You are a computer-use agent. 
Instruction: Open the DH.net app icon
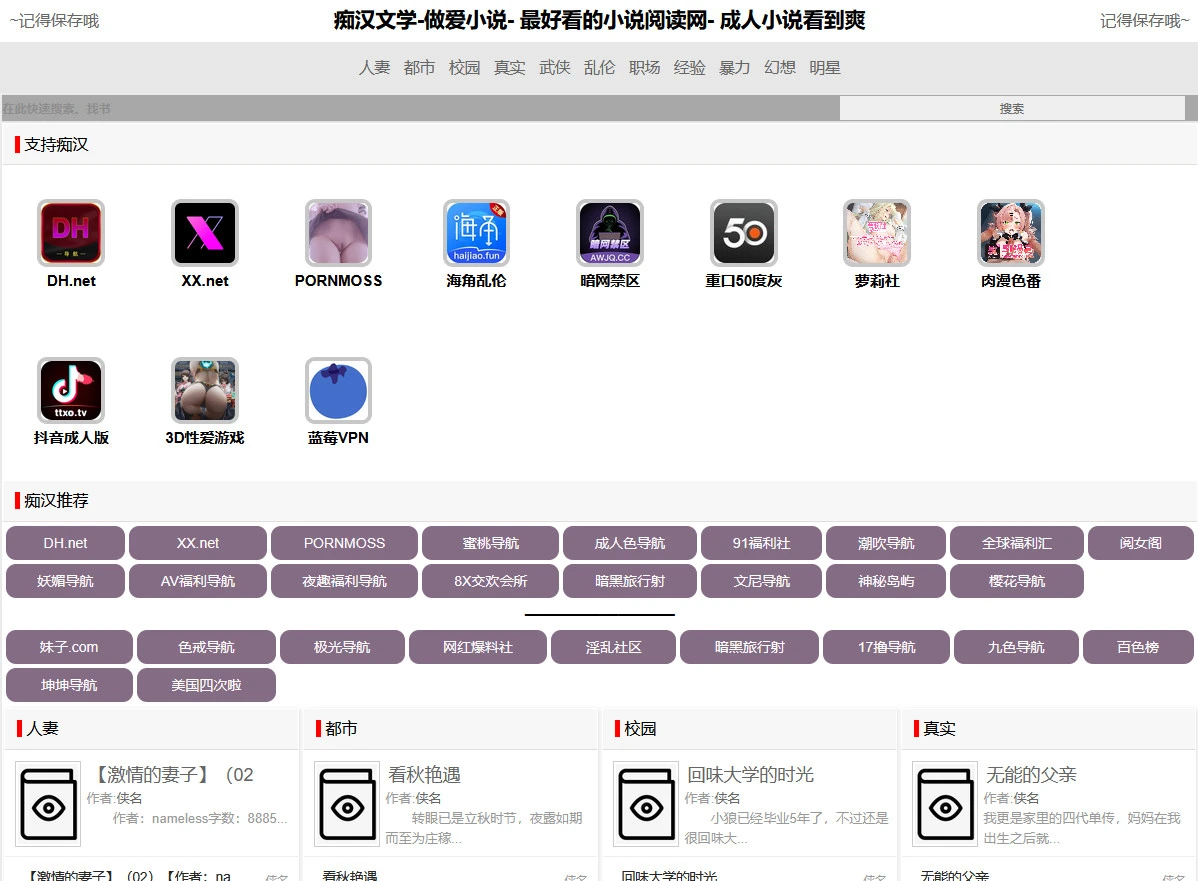click(70, 231)
